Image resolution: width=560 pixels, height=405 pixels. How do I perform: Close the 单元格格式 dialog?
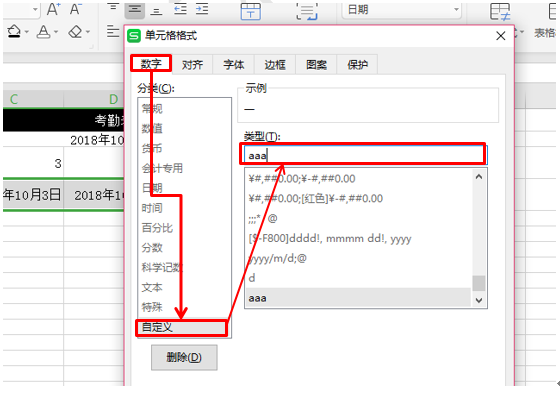pyautogui.click(x=501, y=36)
